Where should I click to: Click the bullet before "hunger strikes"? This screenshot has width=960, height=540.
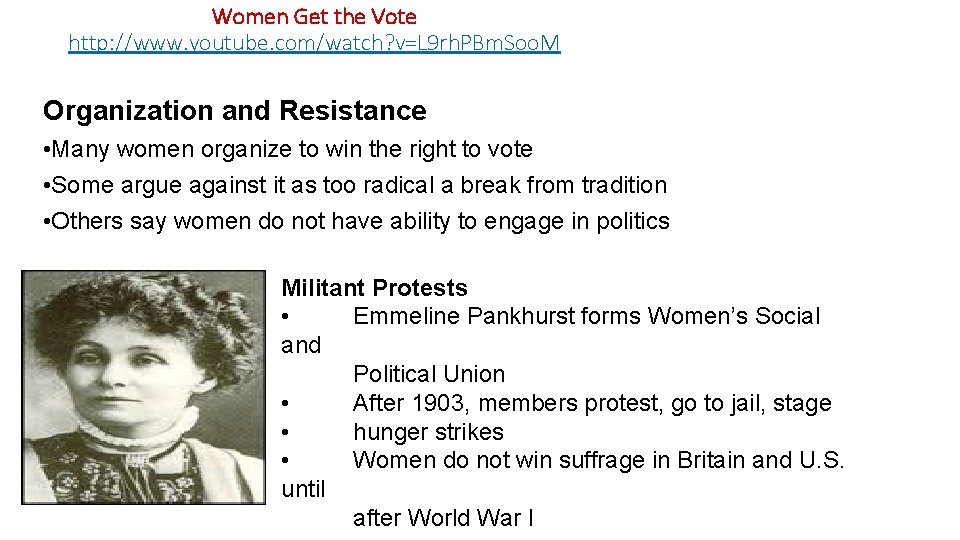286,432
